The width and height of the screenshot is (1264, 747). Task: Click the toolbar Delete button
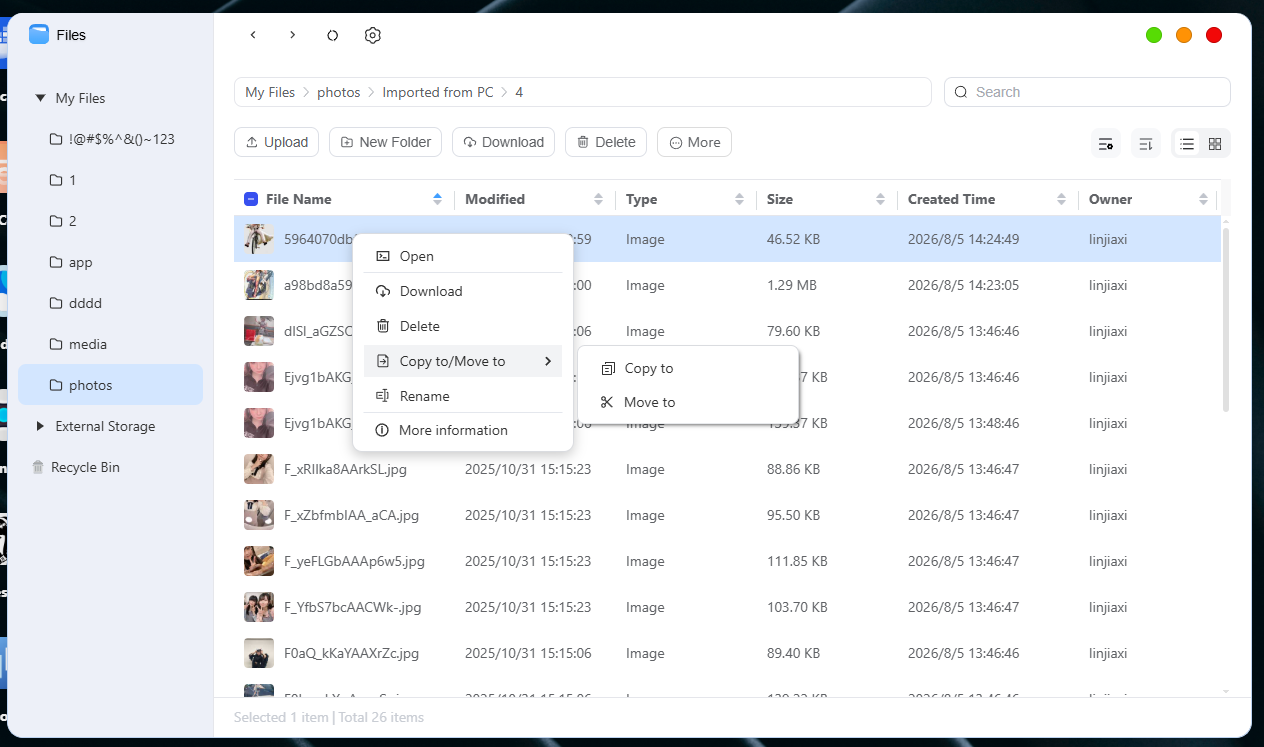point(606,142)
